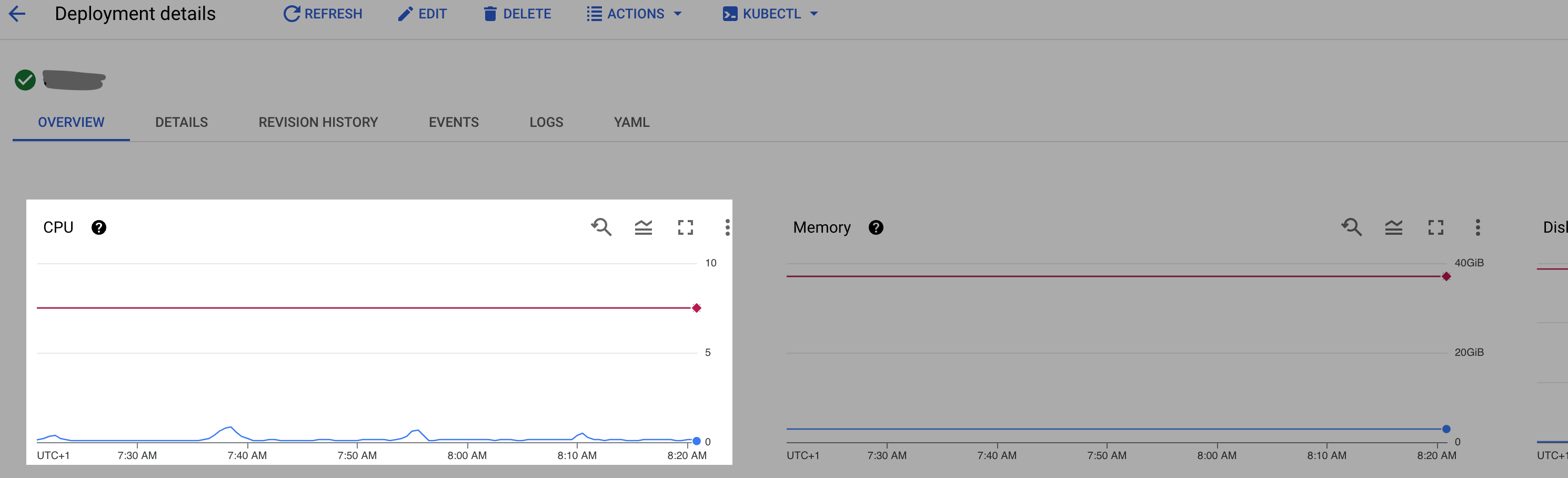Open the Memory help tooltip icon
Screen dimensions: 1568x478
[x=876, y=227]
